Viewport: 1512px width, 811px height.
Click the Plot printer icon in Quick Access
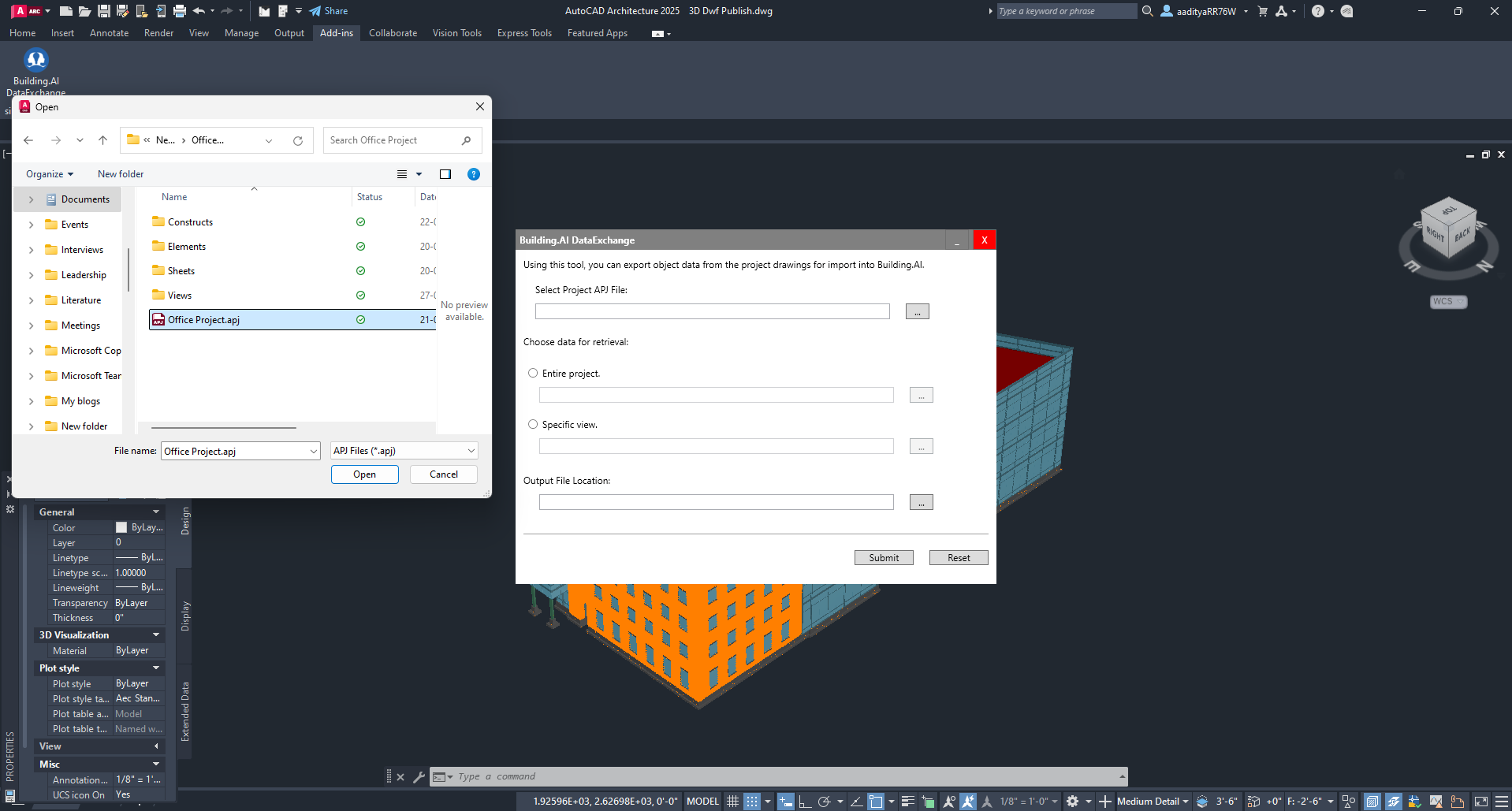pos(180,11)
